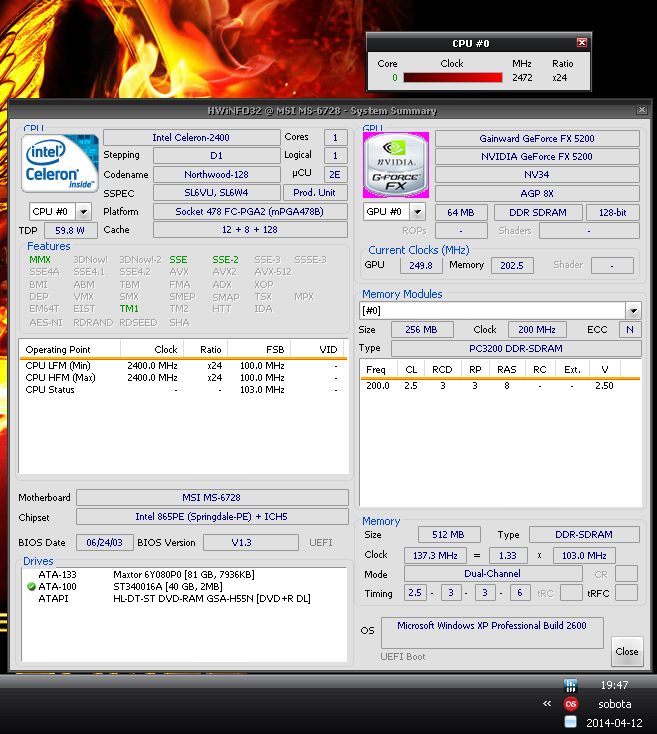Screen dimensions: 657x734
Task: Click the Freq column header in memory table
Action: (x=378, y=369)
